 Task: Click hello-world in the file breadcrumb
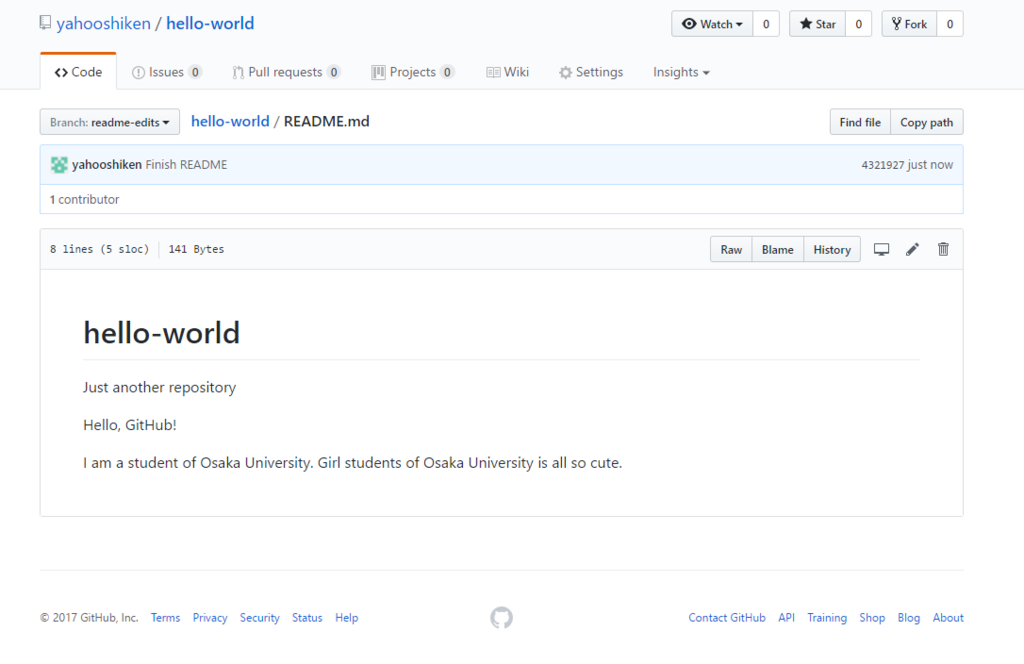coord(230,121)
